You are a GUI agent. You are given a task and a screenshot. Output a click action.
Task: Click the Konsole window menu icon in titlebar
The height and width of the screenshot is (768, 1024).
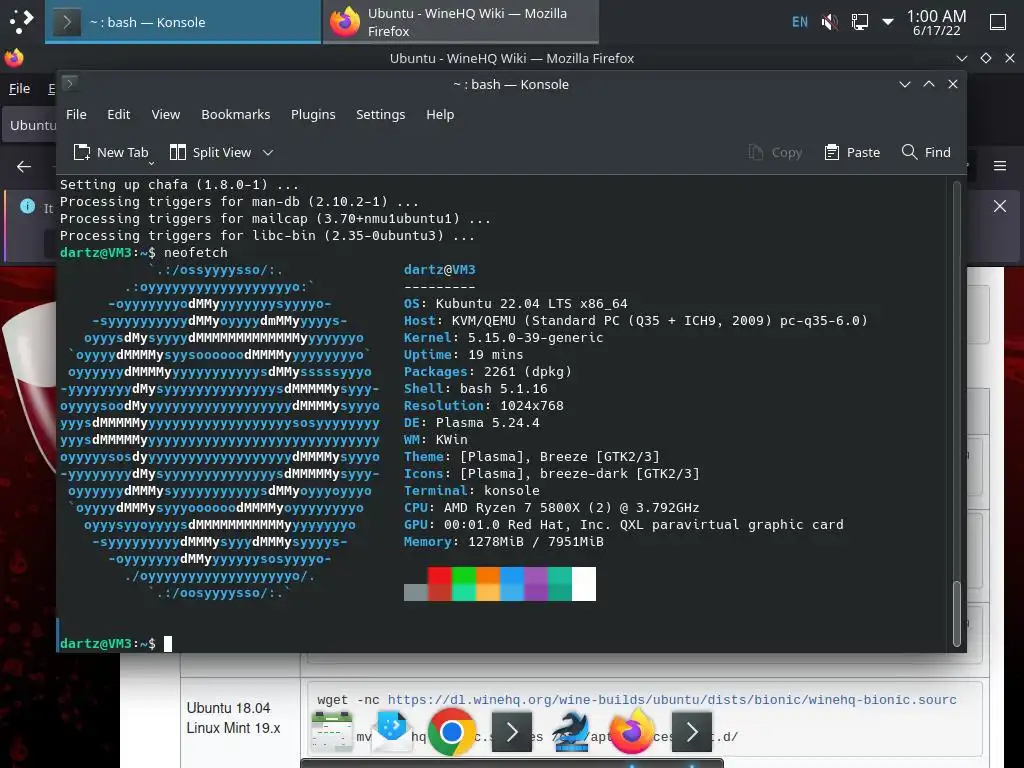tap(69, 83)
